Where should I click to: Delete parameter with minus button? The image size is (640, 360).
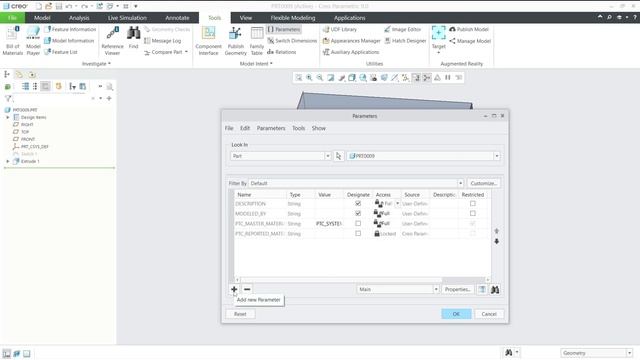point(247,289)
